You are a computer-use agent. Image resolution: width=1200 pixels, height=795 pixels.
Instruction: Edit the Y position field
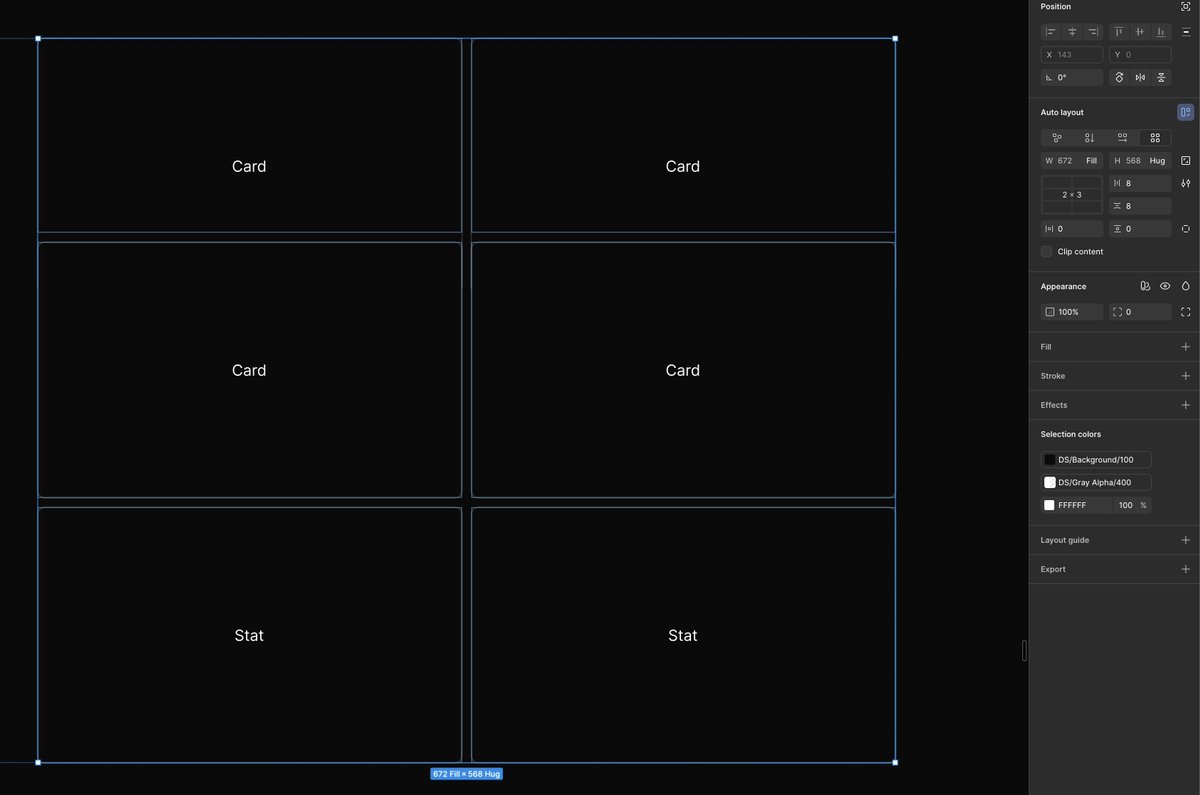[x=1140, y=55]
